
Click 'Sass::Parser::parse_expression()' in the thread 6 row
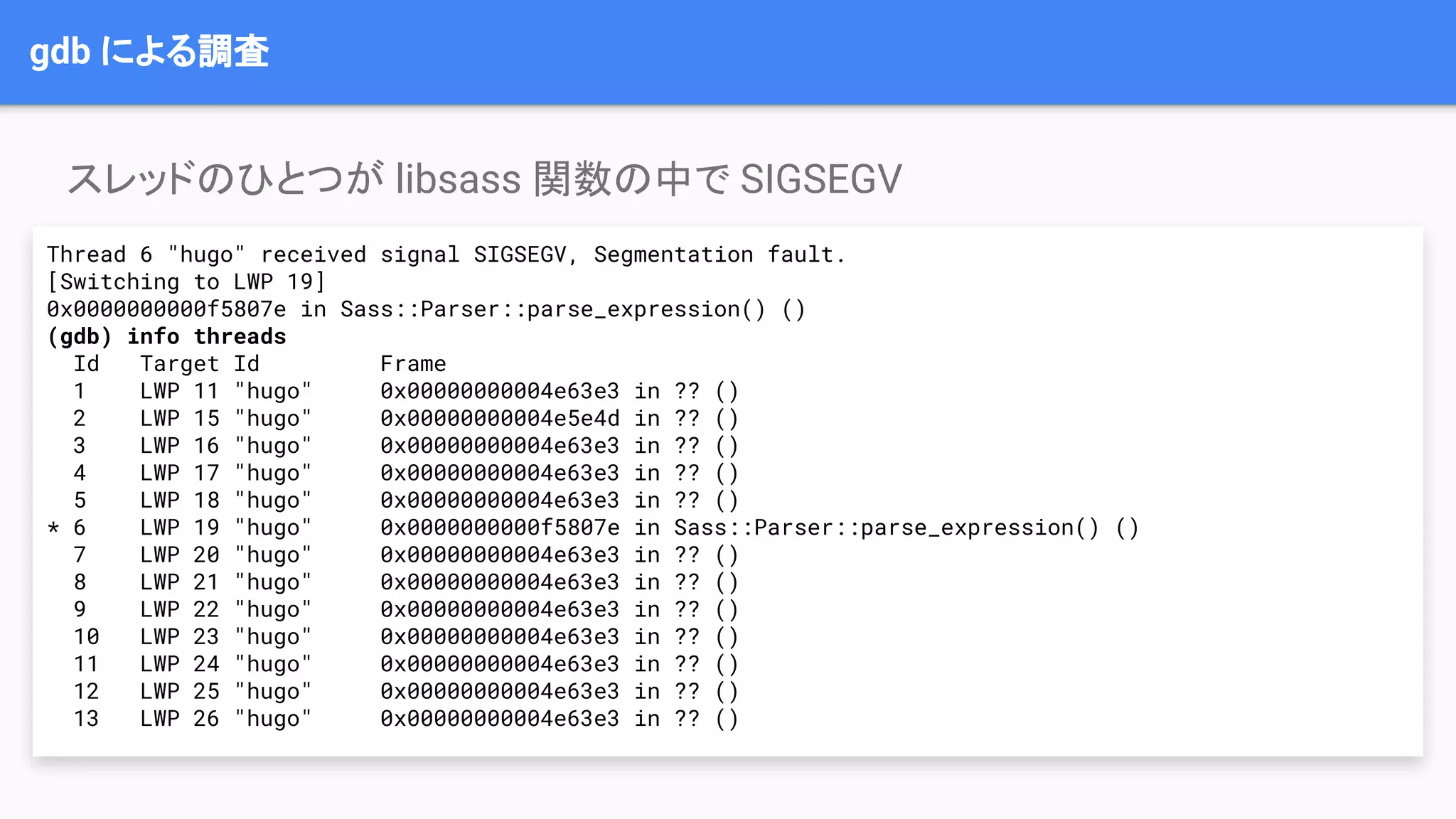pos(887,528)
